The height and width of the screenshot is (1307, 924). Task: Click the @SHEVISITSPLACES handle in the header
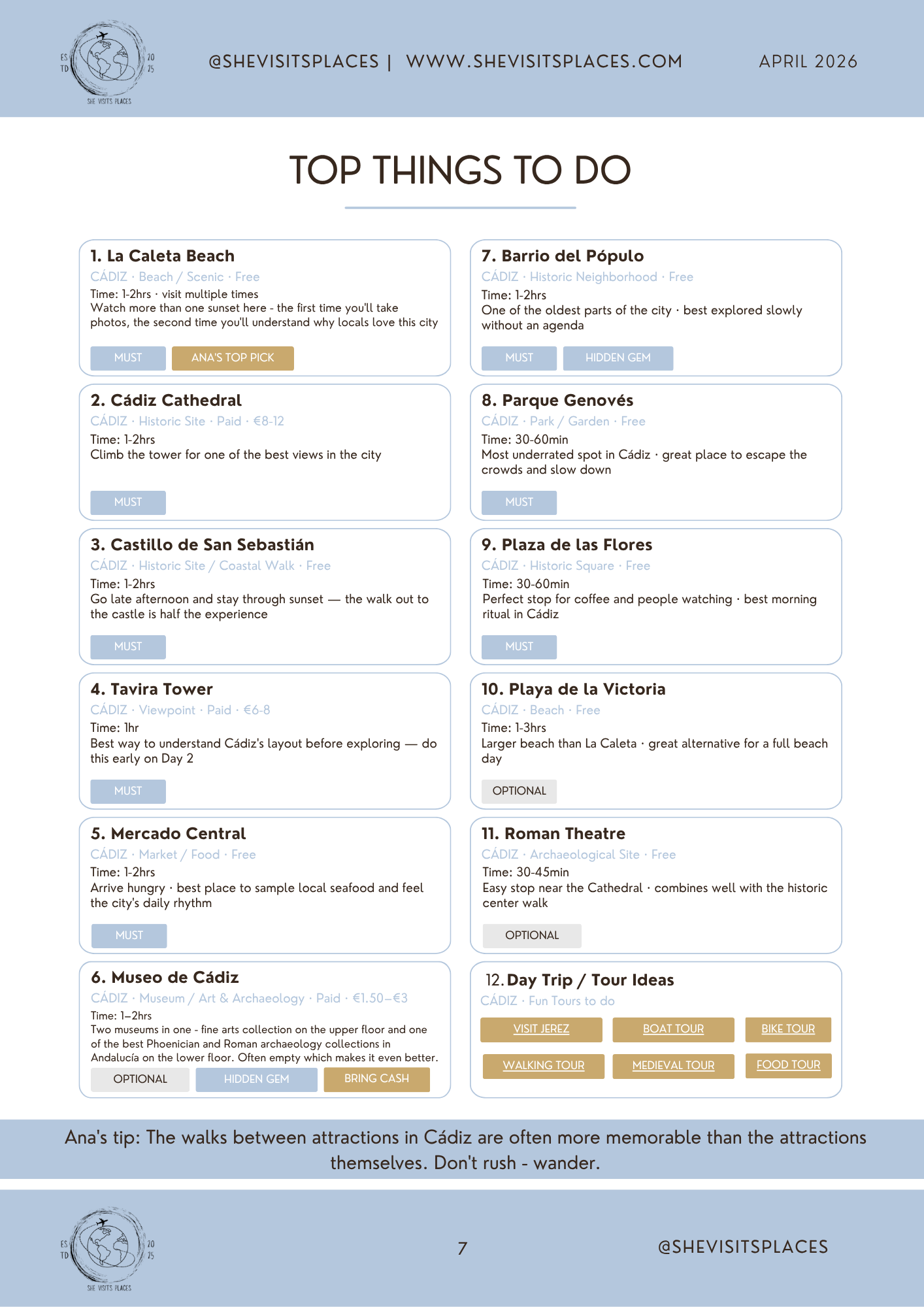click(293, 61)
